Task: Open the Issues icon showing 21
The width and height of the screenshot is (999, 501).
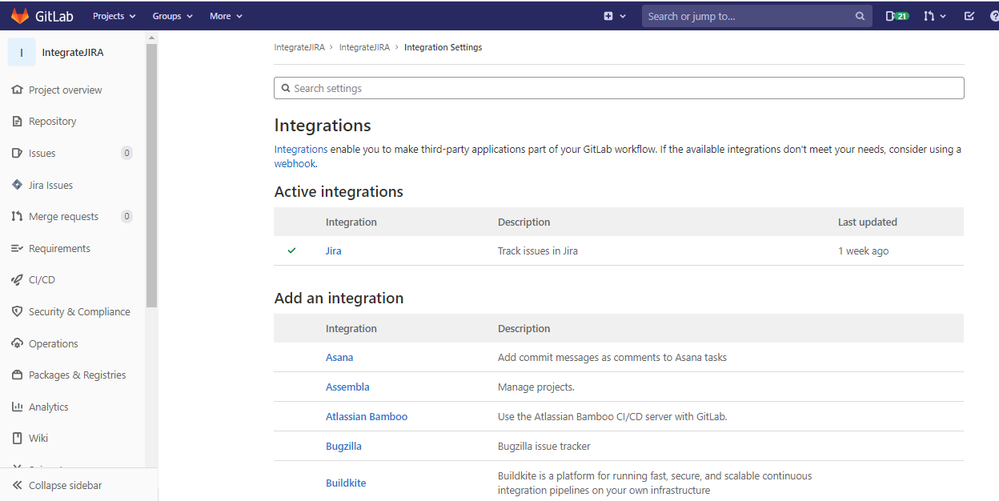Action: pyautogui.click(x=897, y=16)
